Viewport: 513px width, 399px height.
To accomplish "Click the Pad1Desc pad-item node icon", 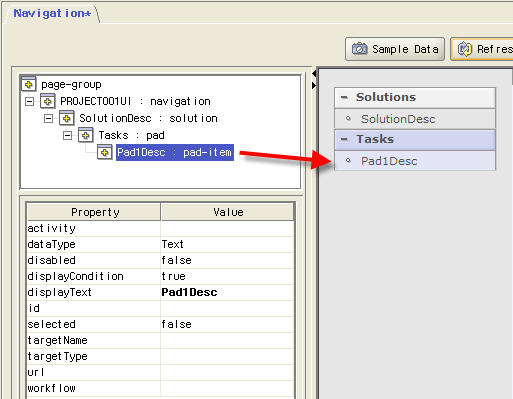I will point(104,152).
